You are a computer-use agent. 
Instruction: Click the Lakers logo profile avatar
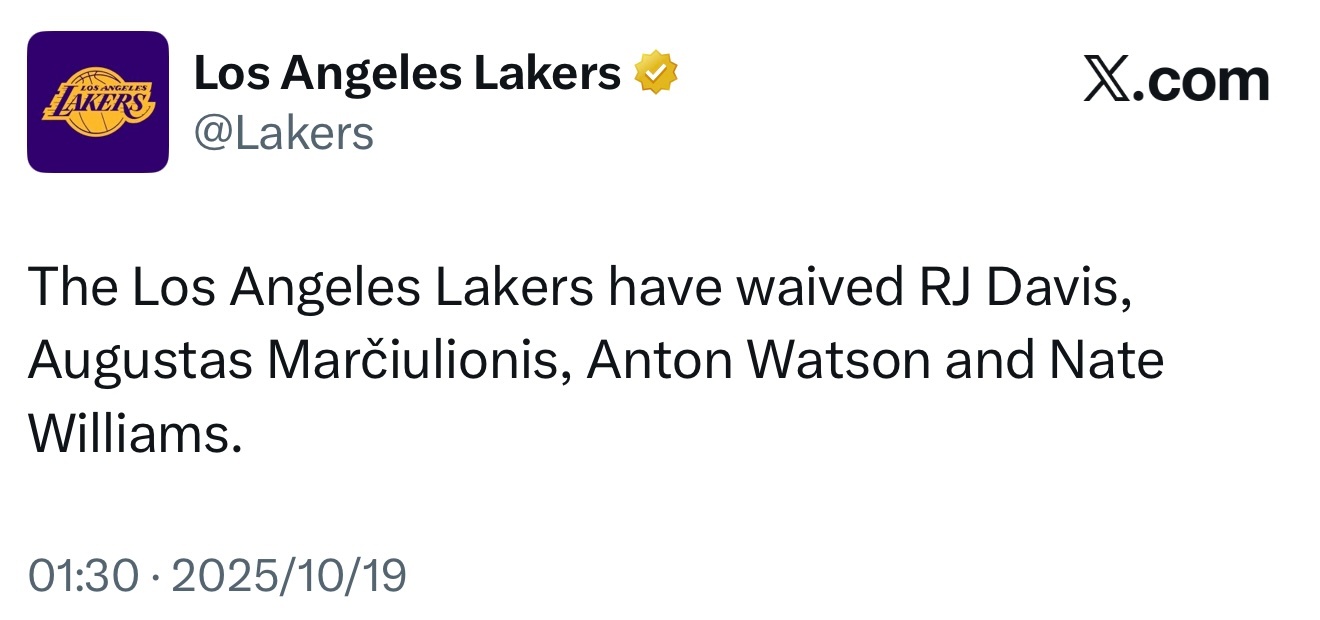point(98,102)
